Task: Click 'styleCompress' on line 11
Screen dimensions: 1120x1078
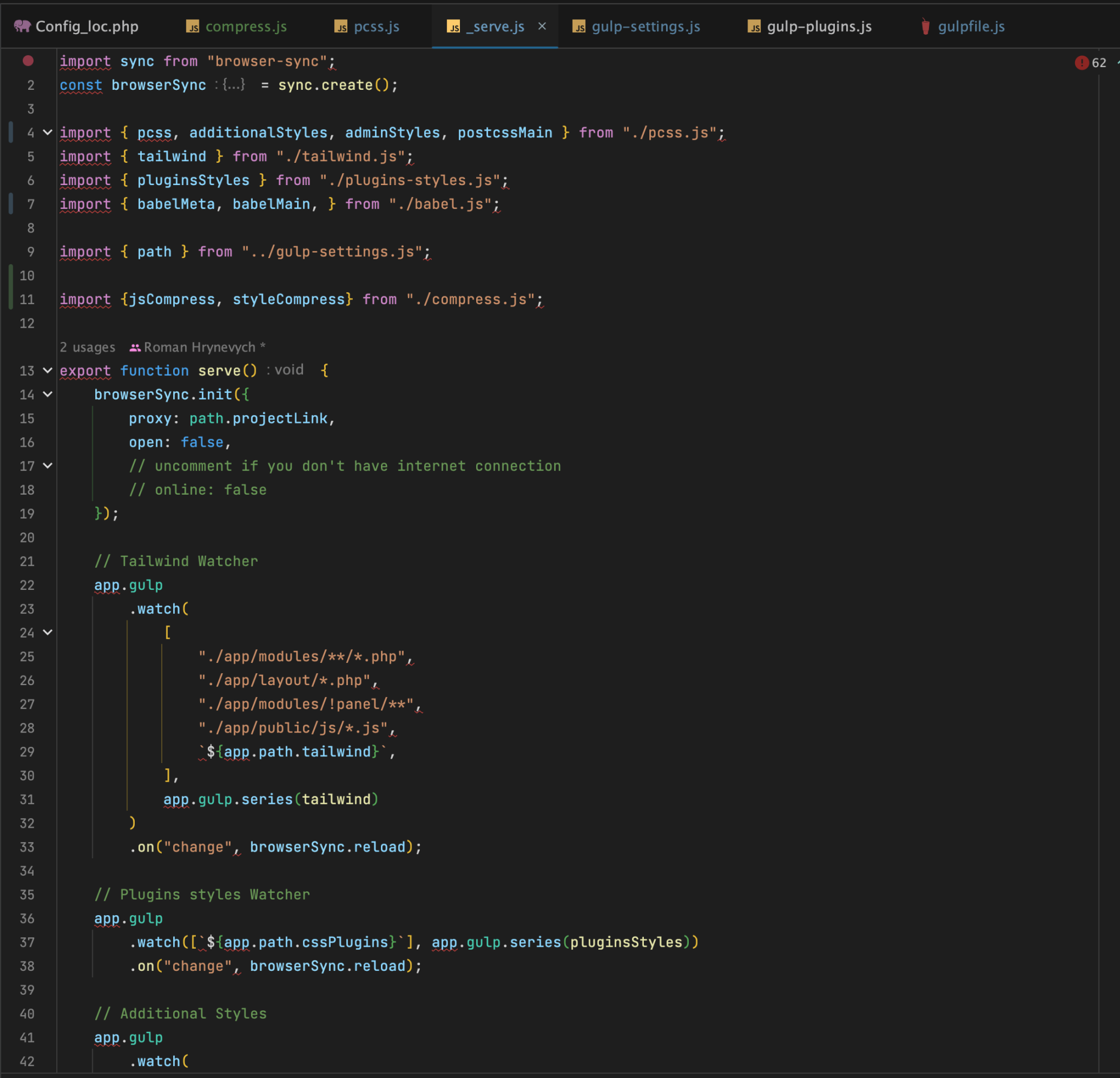Action: (x=289, y=299)
